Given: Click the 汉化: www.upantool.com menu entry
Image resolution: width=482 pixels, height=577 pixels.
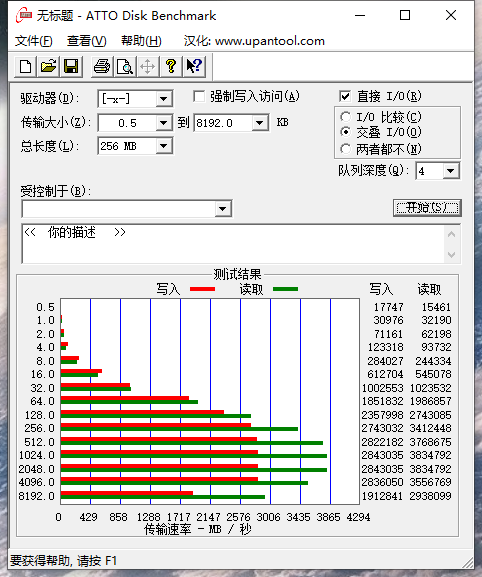Looking at the screenshot, I should pyautogui.click(x=254, y=41).
